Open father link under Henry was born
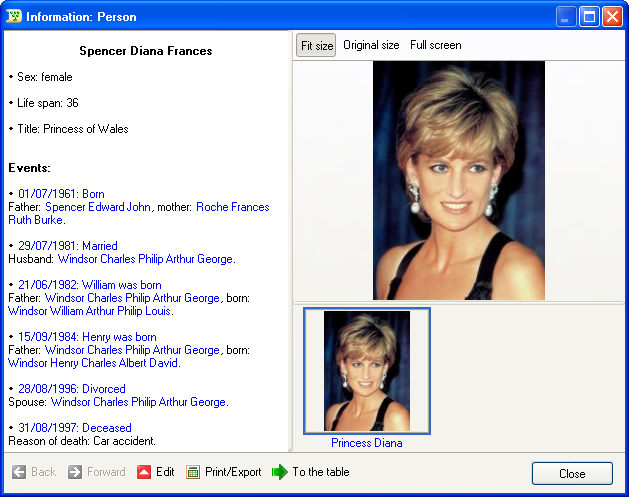The height and width of the screenshot is (497, 629). (132, 350)
